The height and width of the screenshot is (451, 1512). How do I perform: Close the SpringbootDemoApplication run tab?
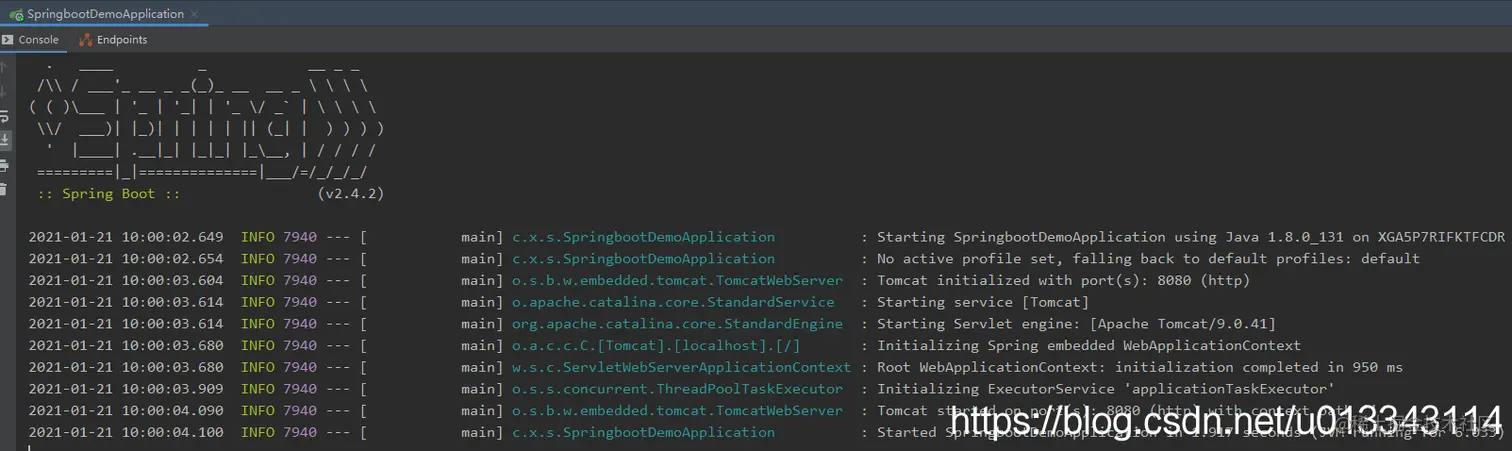tap(195, 14)
